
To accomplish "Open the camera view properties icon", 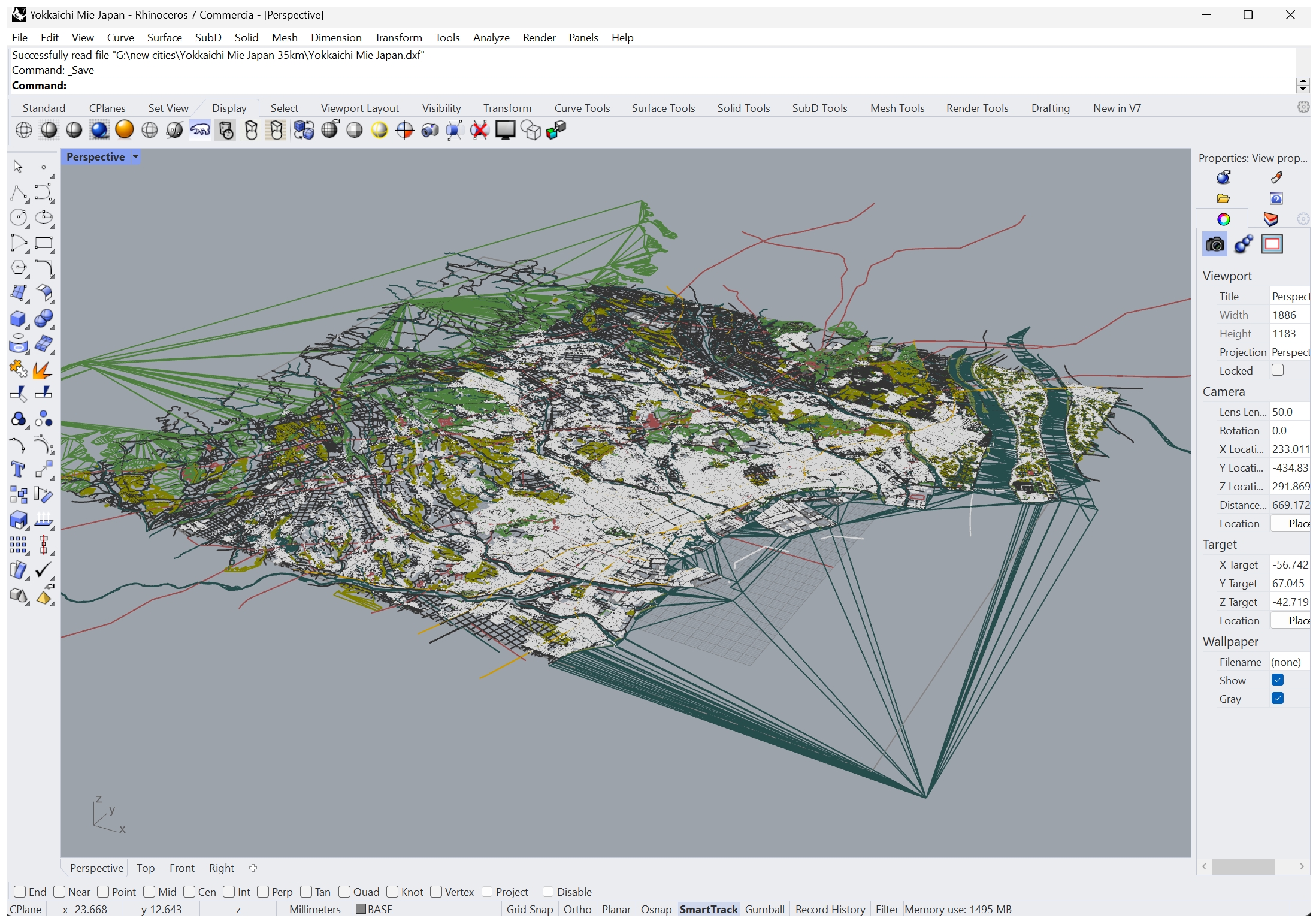I will click(x=1215, y=244).
